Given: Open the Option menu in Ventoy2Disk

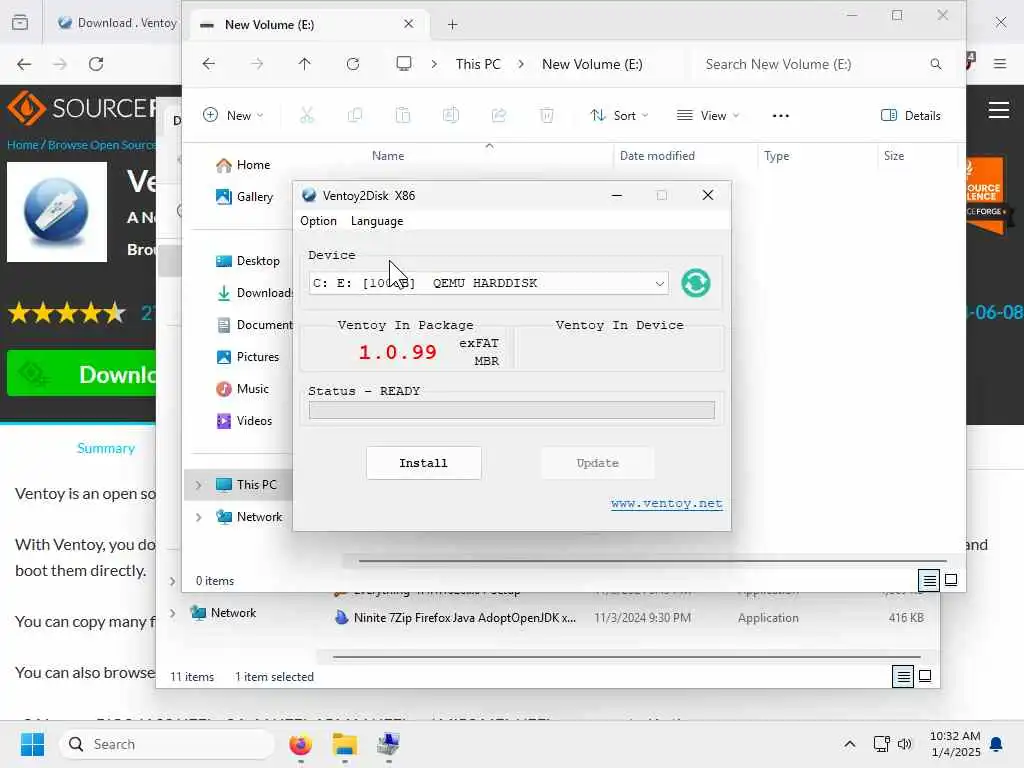Looking at the screenshot, I should click(x=318, y=221).
